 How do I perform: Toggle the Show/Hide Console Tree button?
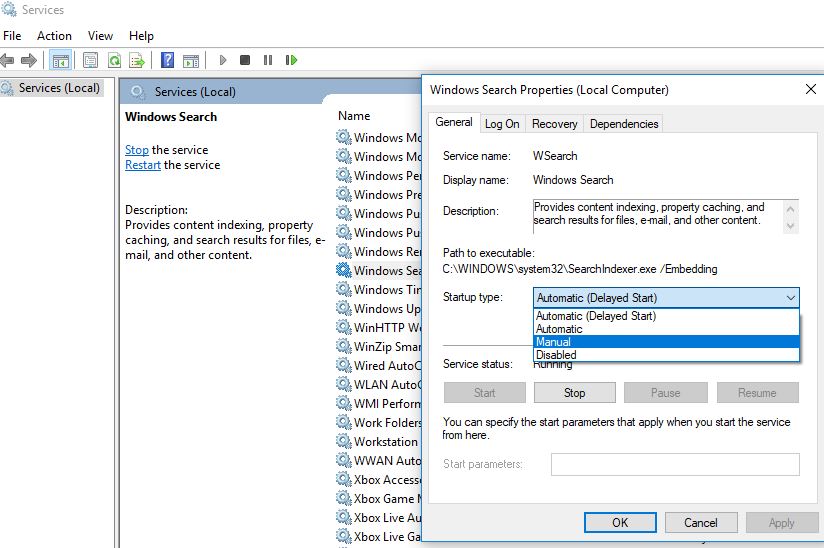(x=60, y=60)
